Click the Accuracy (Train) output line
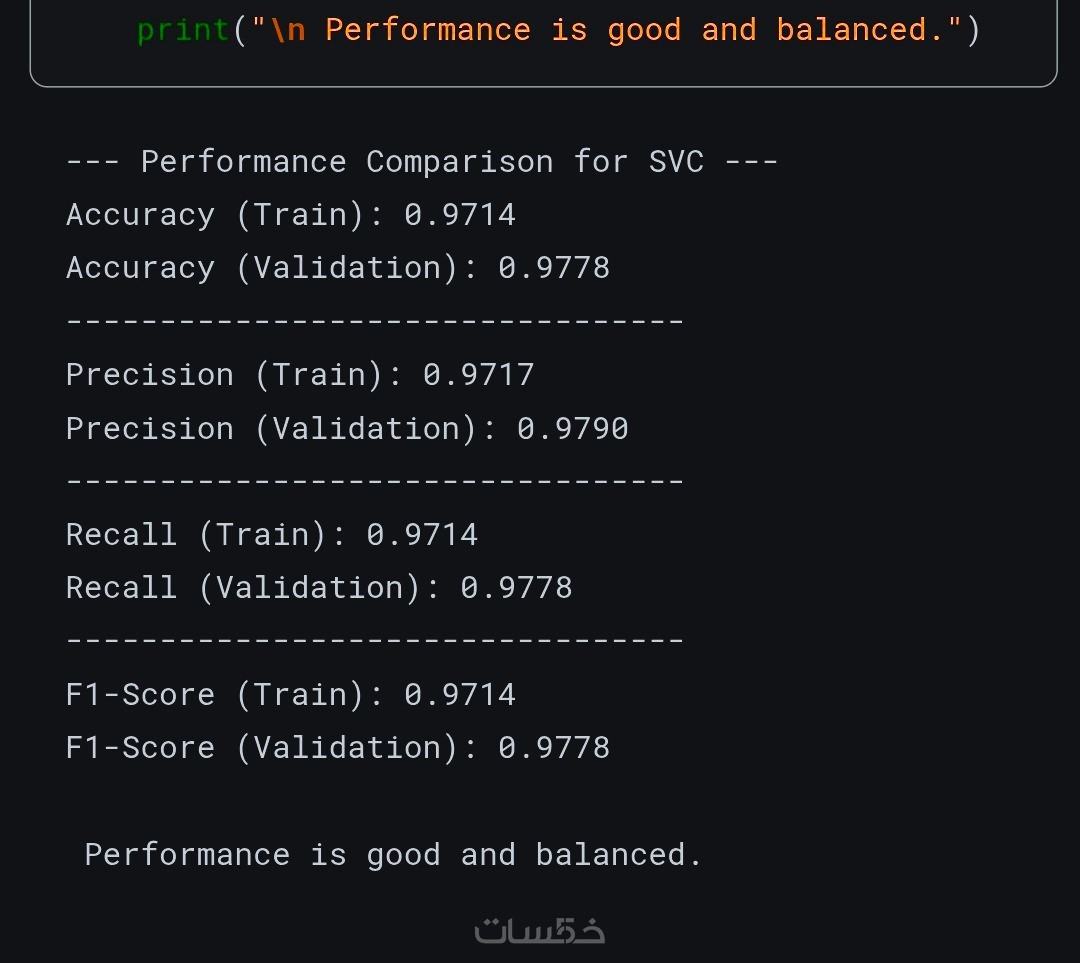The width and height of the screenshot is (1080, 963). click(x=291, y=215)
